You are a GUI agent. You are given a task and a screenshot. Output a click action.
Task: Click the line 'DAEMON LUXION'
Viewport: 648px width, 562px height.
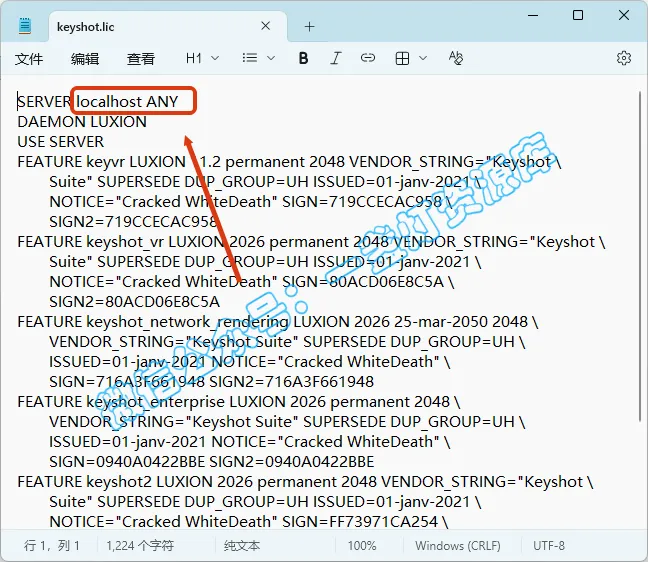(82, 122)
